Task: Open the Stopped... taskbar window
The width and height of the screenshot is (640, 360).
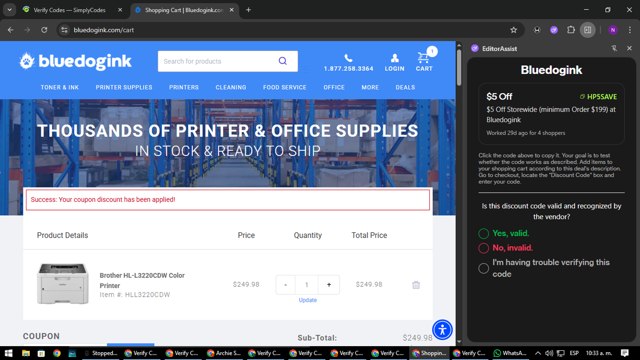Action: (x=100, y=353)
